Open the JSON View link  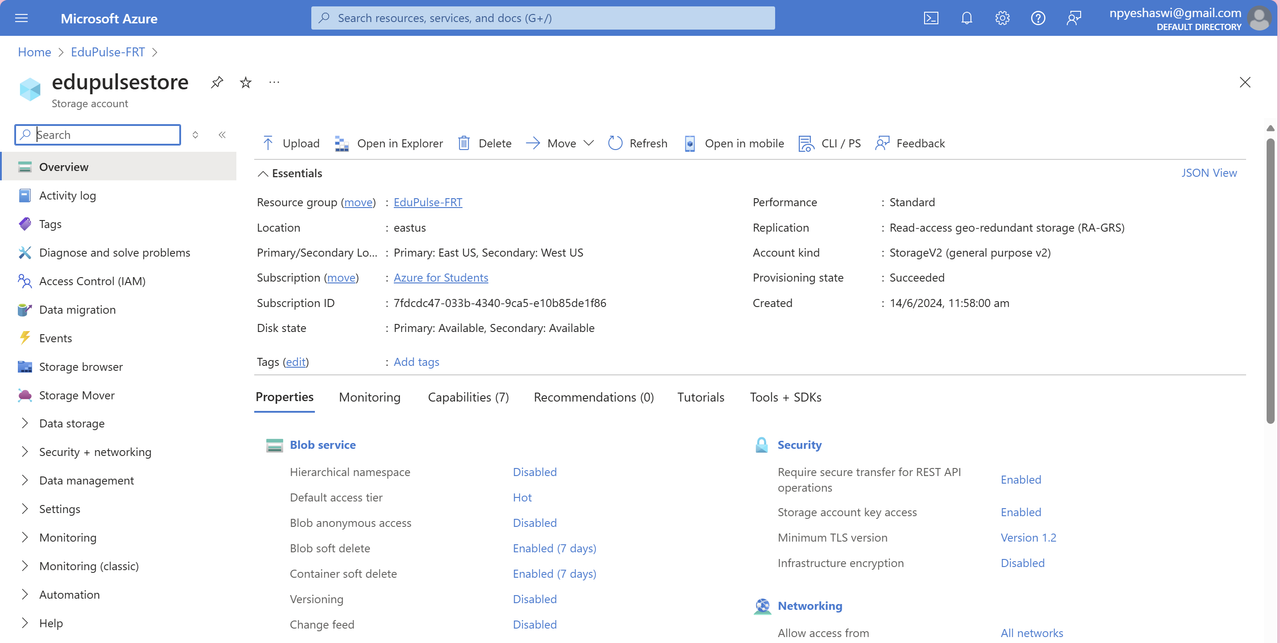tap(1209, 173)
